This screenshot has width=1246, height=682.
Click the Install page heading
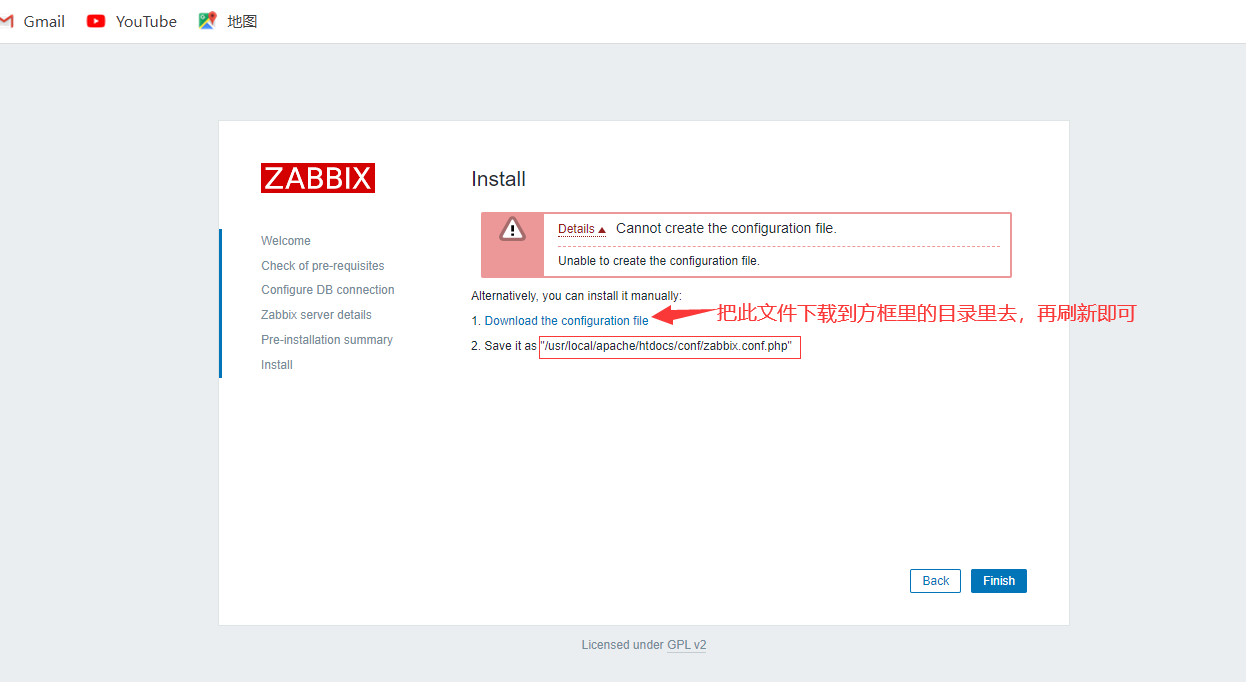click(498, 179)
